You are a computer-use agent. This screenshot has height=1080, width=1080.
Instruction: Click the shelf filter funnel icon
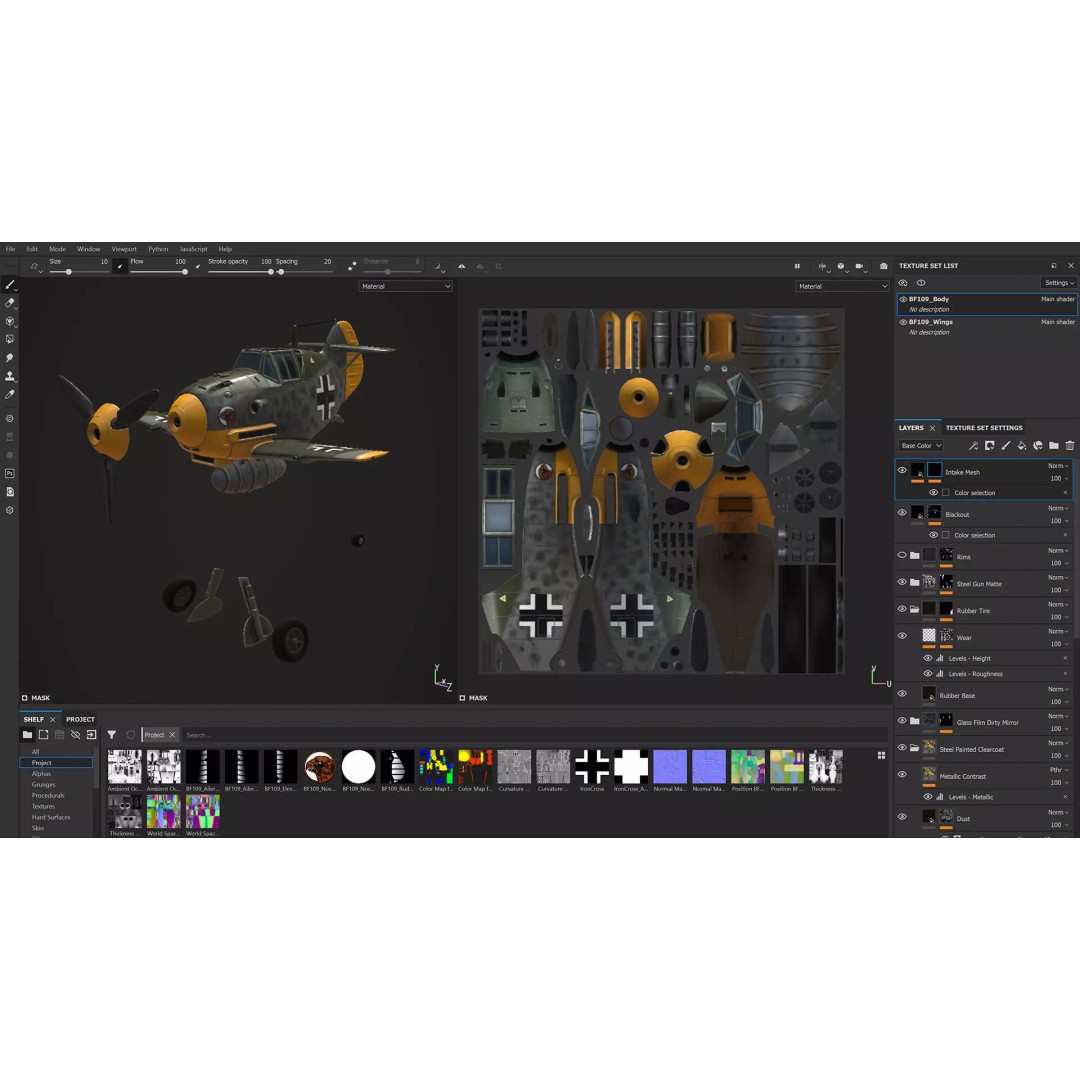point(112,735)
